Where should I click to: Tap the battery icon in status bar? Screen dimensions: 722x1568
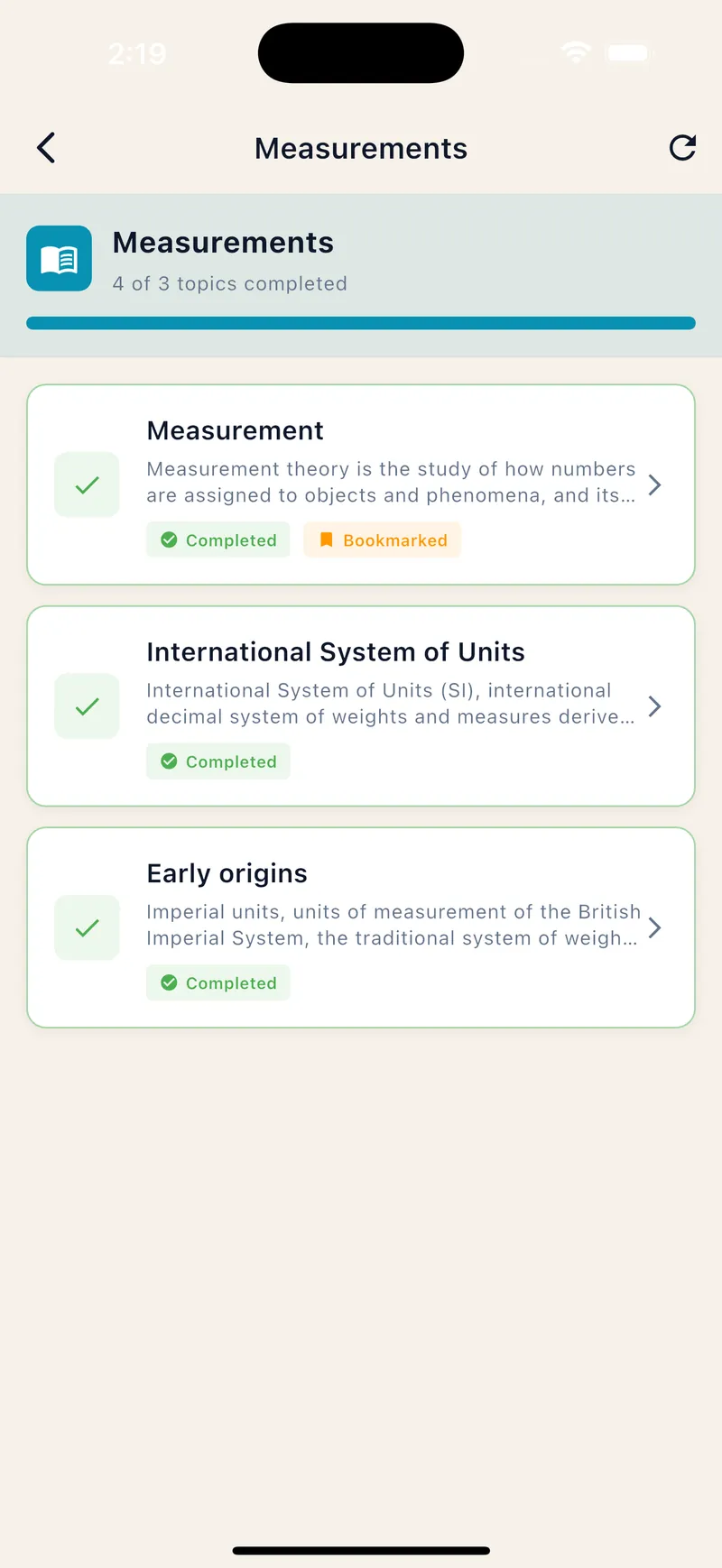click(627, 53)
